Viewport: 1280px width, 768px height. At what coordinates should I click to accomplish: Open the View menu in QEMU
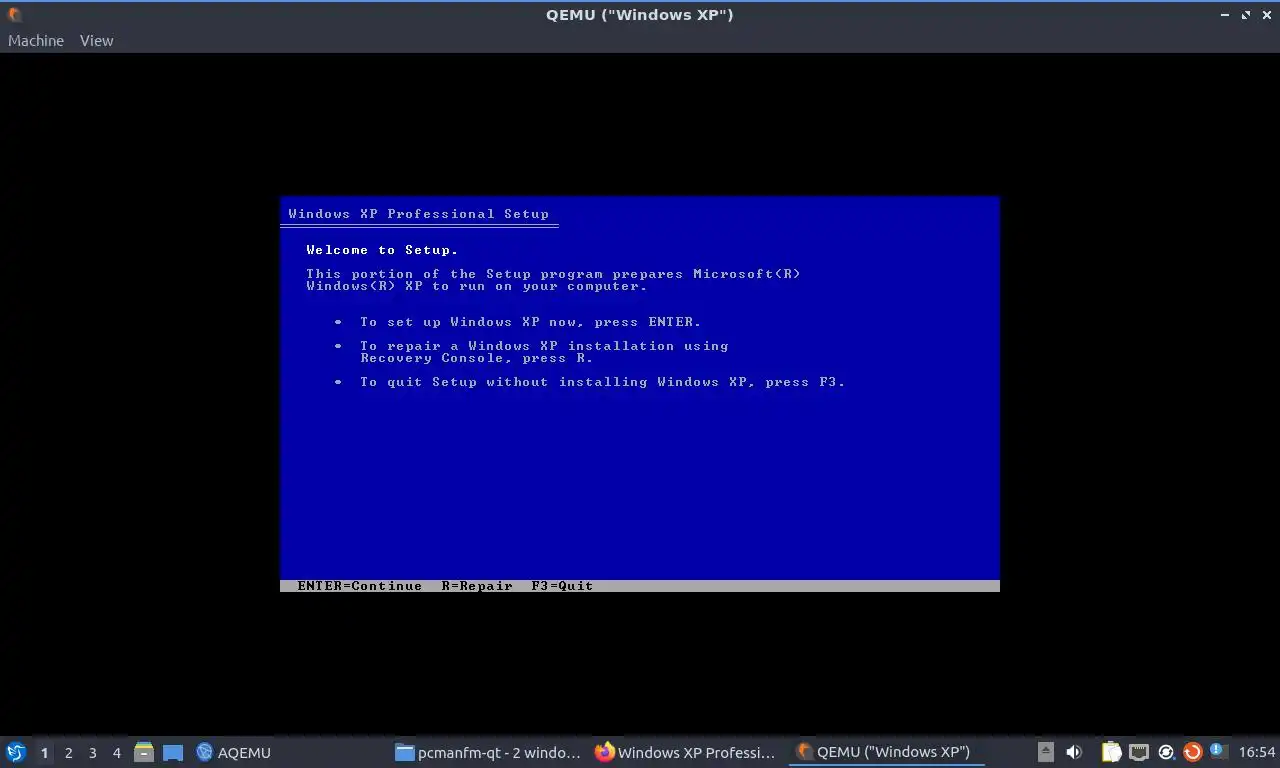(x=97, y=41)
